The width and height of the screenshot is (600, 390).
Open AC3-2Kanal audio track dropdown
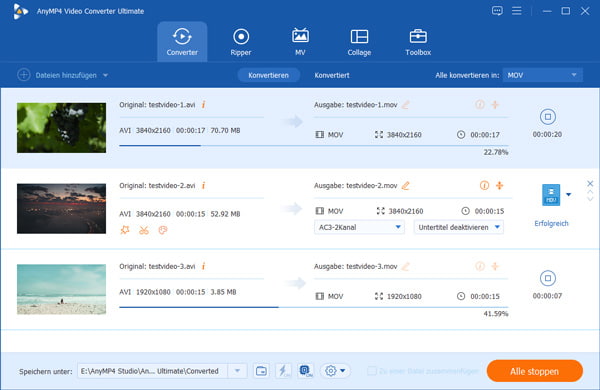[x=359, y=227]
